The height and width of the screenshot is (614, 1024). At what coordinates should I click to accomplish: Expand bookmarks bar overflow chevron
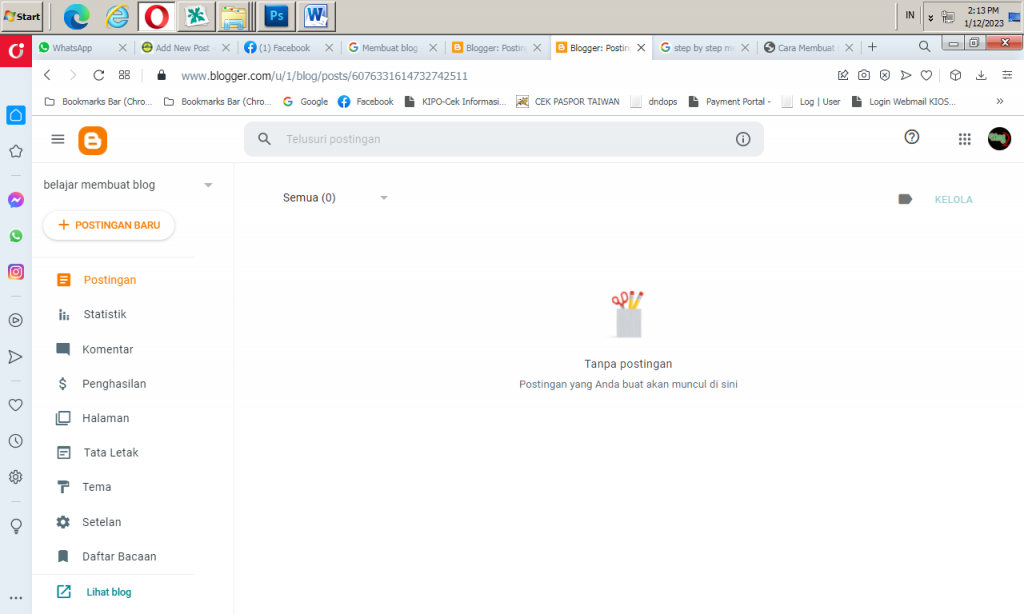click(999, 101)
